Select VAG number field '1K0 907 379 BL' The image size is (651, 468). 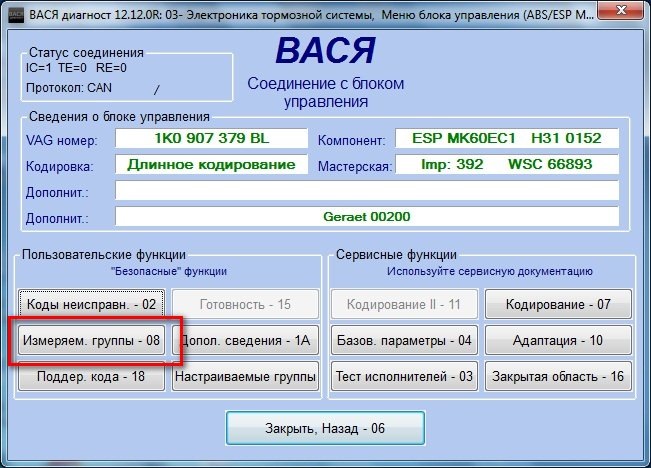tap(211, 138)
